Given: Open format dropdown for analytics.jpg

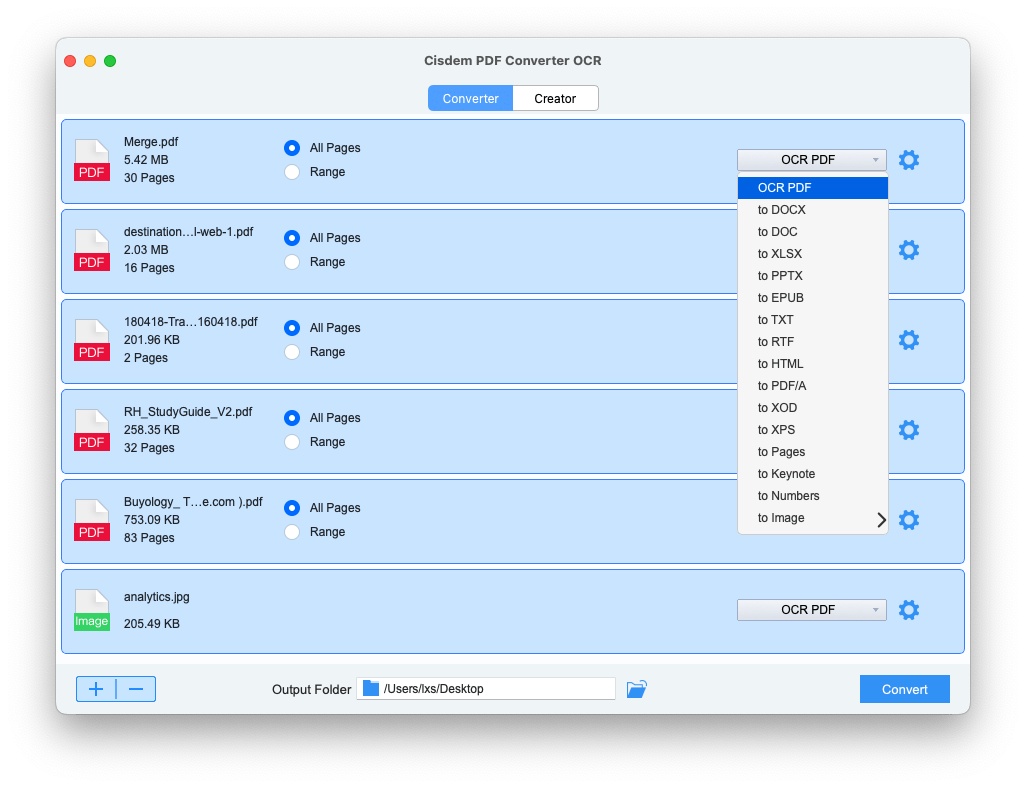Looking at the screenshot, I should [811, 610].
